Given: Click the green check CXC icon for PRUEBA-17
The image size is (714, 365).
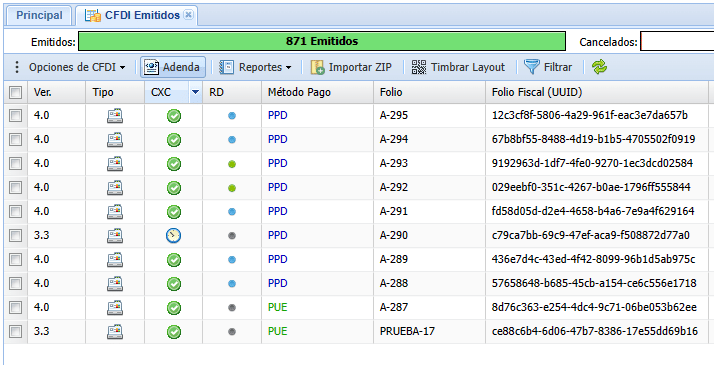Looking at the screenshot, I should coord(173,332).
